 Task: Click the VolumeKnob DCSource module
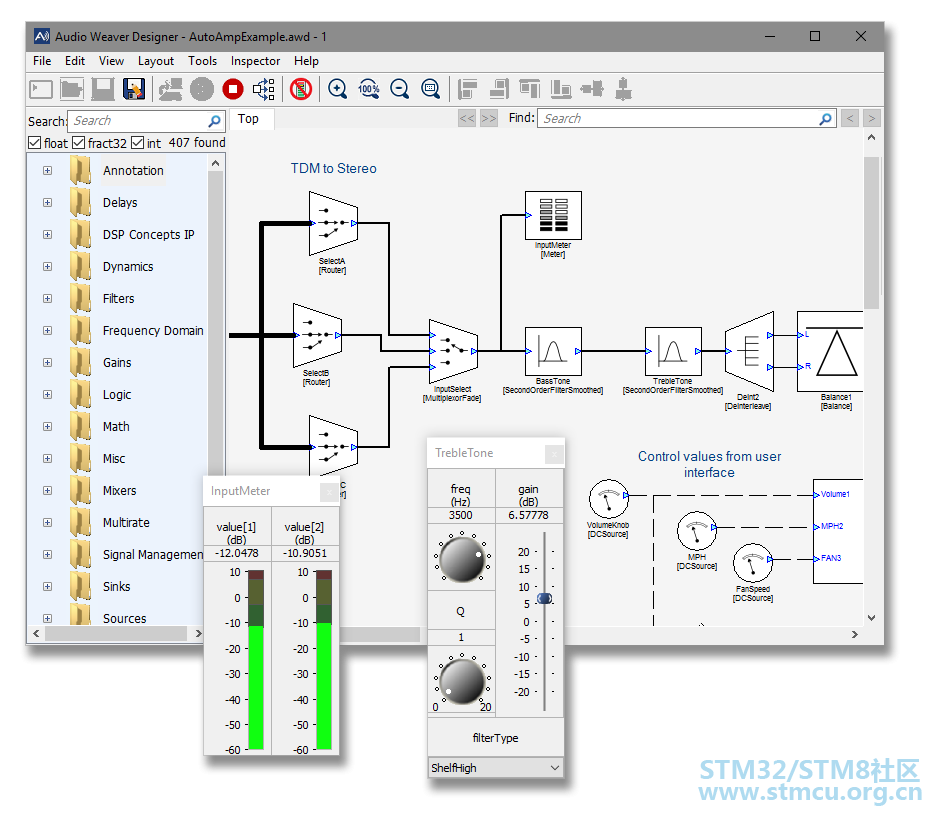coord(608,499)
